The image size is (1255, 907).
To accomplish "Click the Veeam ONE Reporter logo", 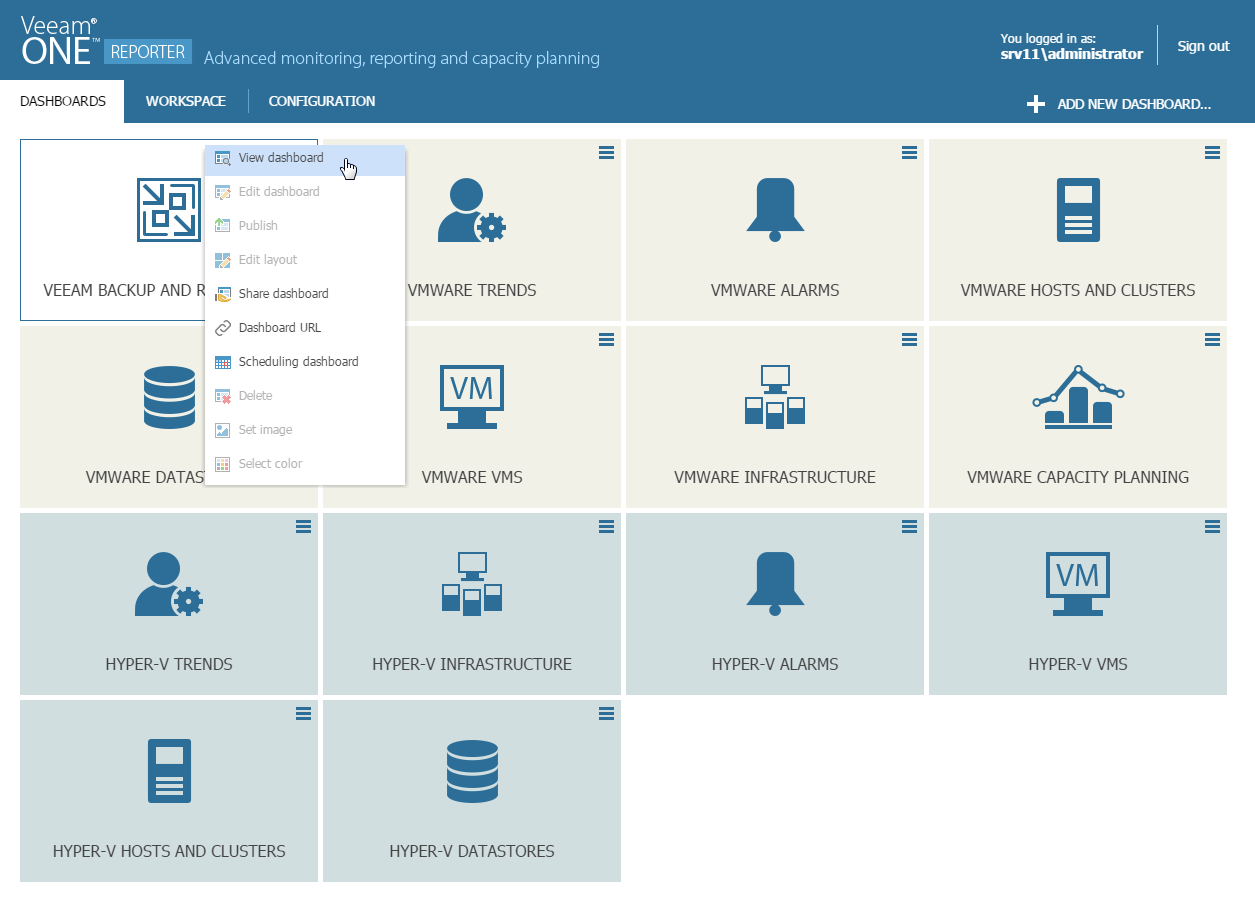I will point(104,42).
